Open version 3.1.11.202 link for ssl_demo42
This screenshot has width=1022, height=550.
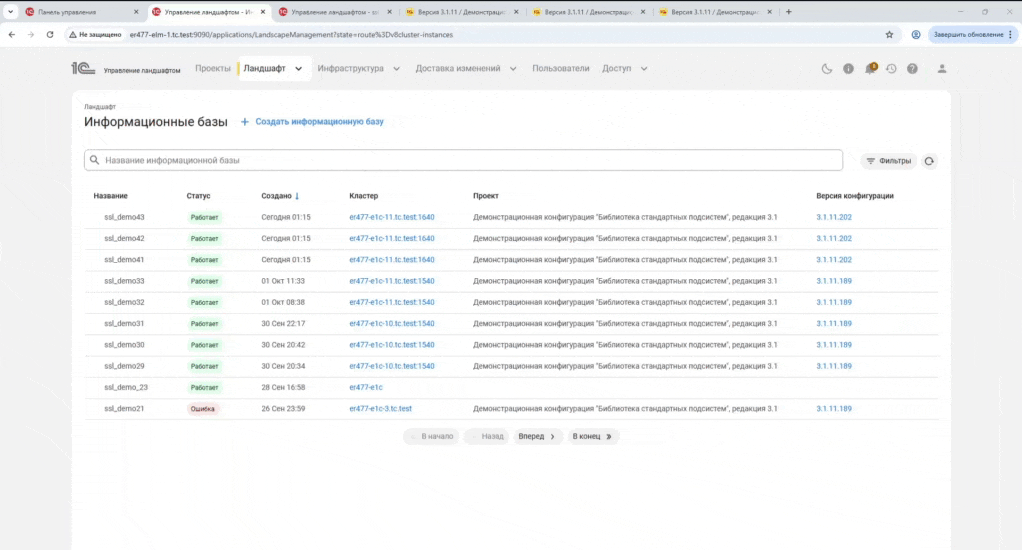[834, 239]
